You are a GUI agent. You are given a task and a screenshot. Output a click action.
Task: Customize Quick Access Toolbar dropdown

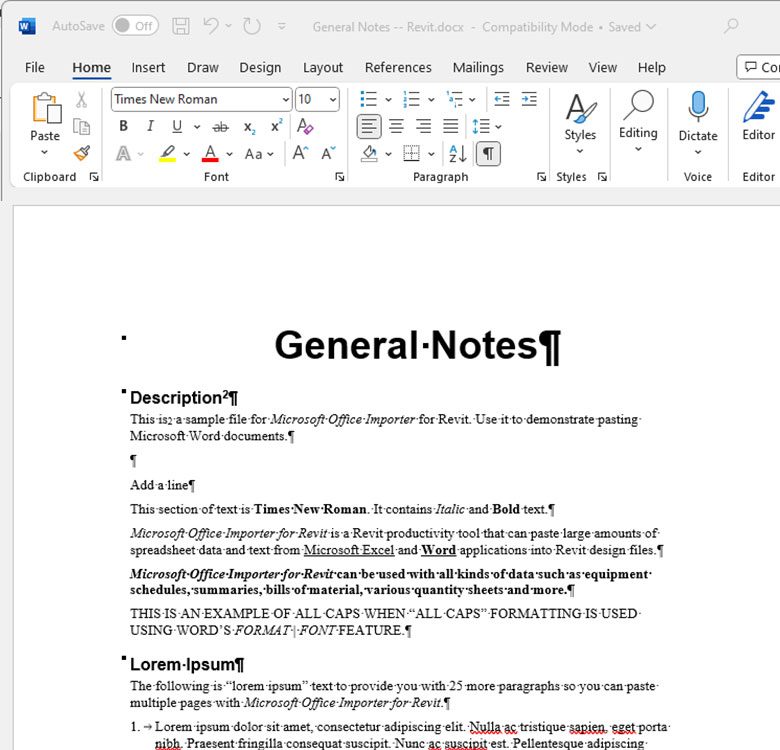coord(282,26)
